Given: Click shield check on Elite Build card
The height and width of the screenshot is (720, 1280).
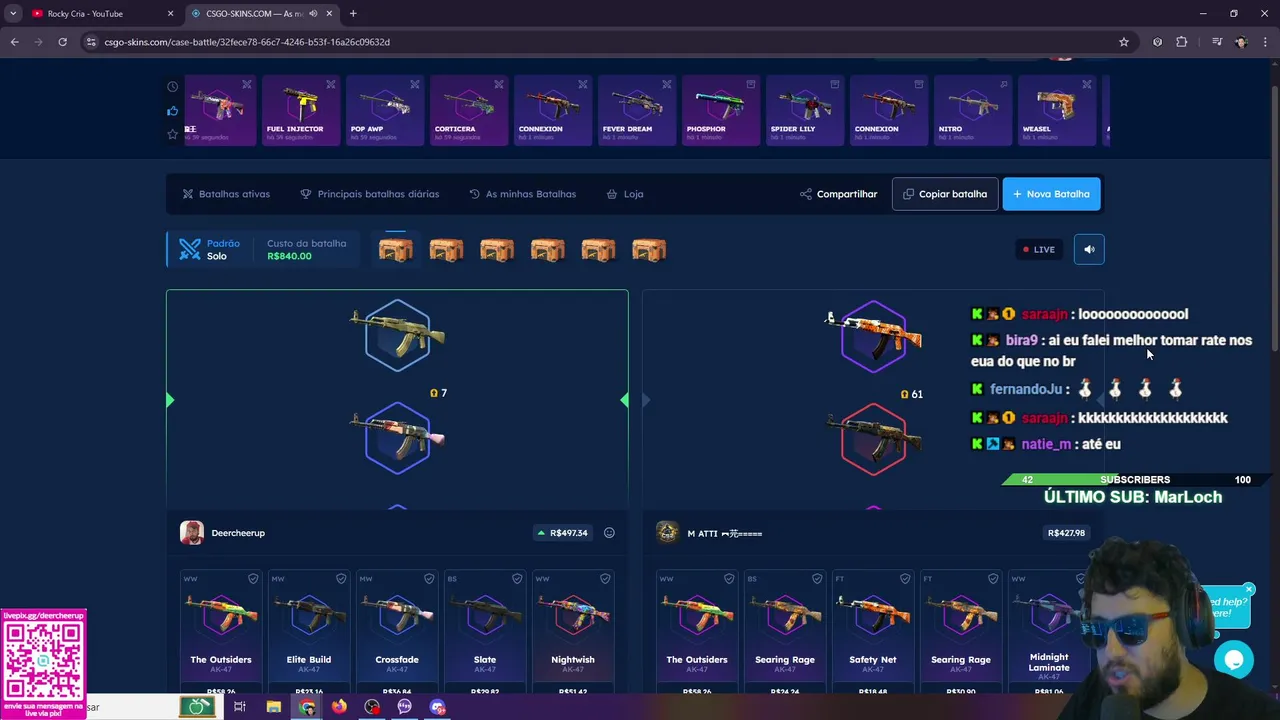Looking at the screenshot, I should pos(341,578).
